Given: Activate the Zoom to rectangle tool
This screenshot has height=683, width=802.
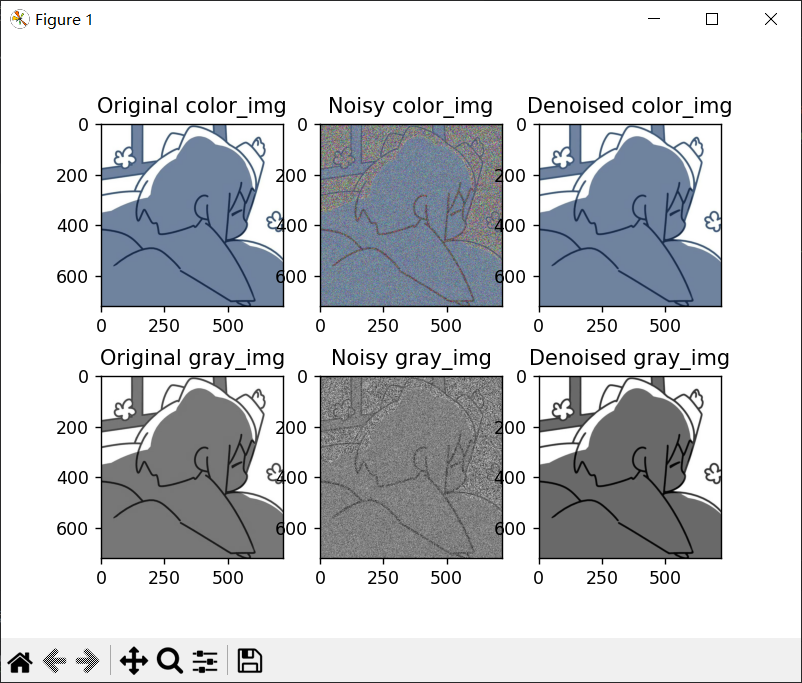Looking at the screenshot, I should tap(169, 660).
